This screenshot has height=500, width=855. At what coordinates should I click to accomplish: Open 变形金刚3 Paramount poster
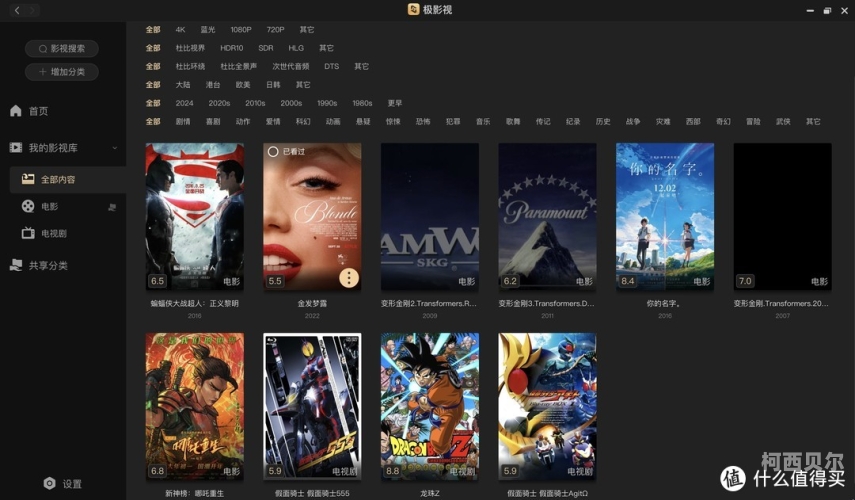pos(547,216)
